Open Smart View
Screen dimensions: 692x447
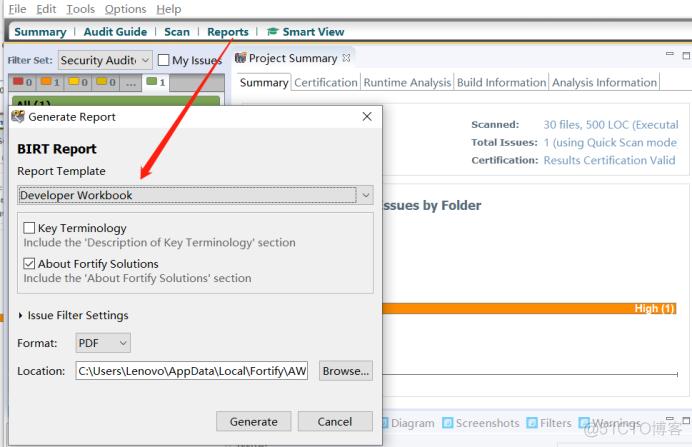[313, 32]
